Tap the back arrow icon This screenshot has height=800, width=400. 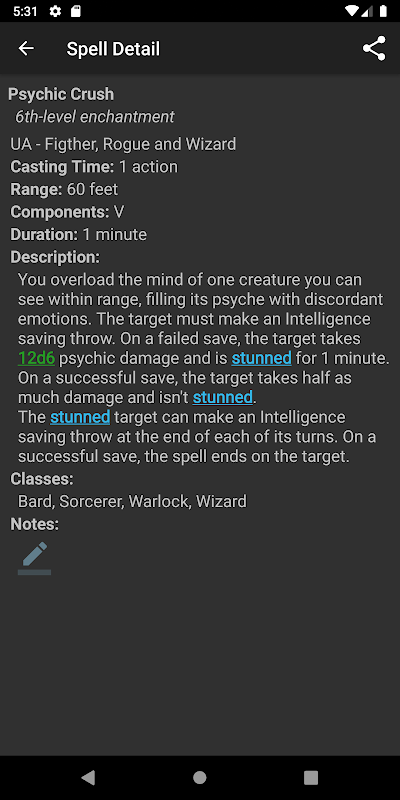click(x=26, y=48)
